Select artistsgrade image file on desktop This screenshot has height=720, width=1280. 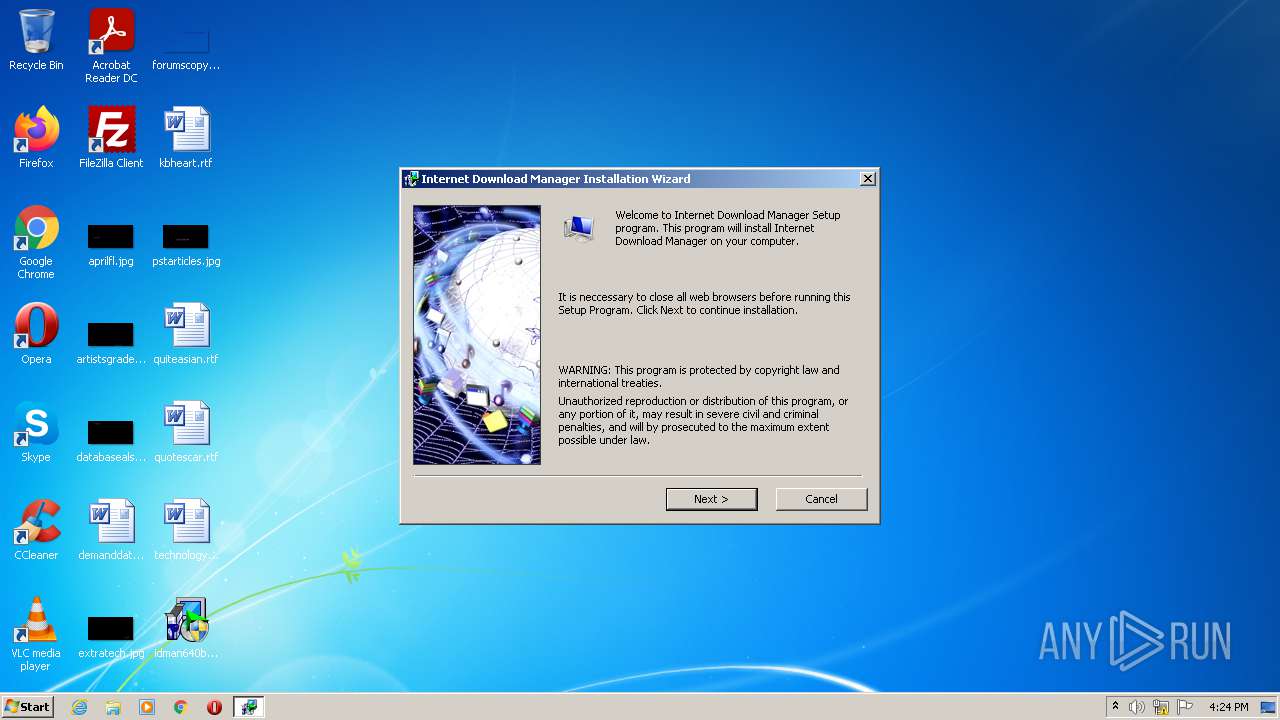[x=111, y=343]
